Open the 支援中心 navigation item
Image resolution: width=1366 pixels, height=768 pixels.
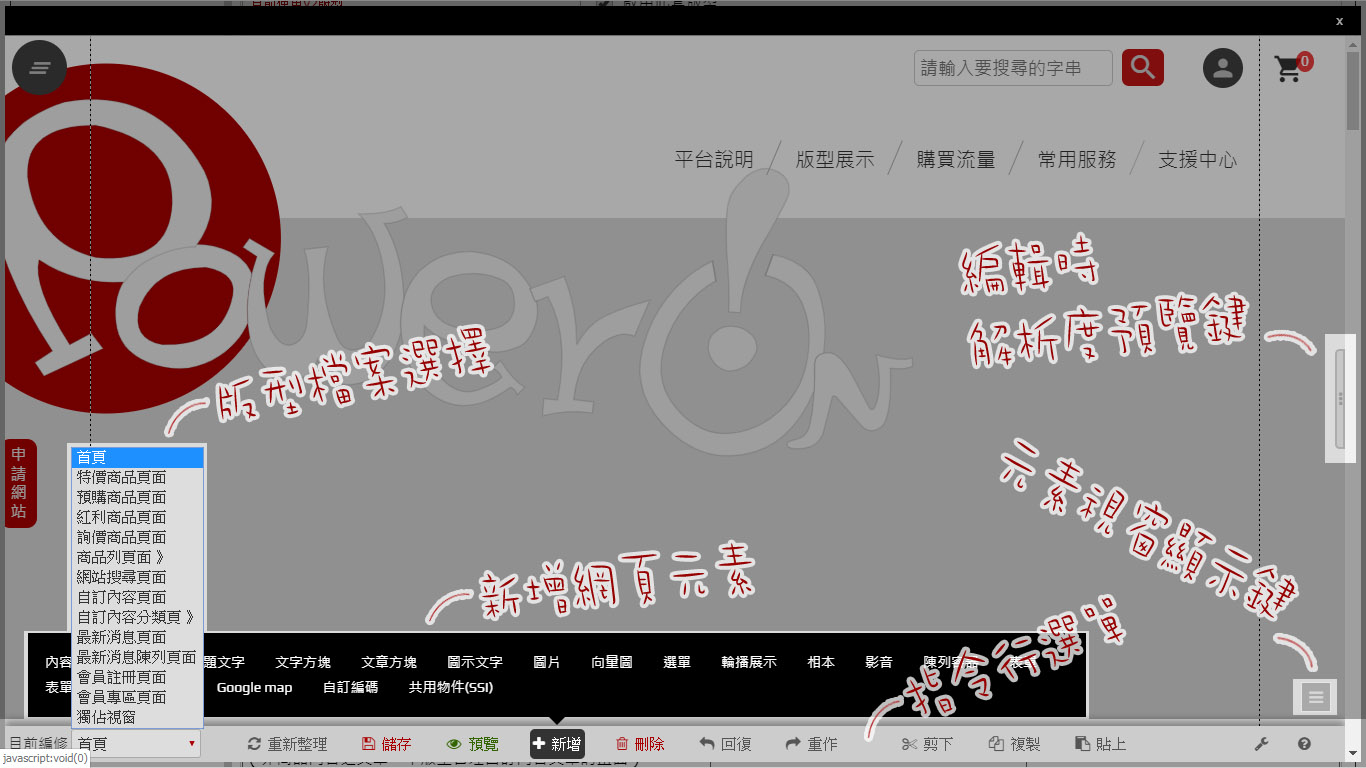coord(1198,160)
